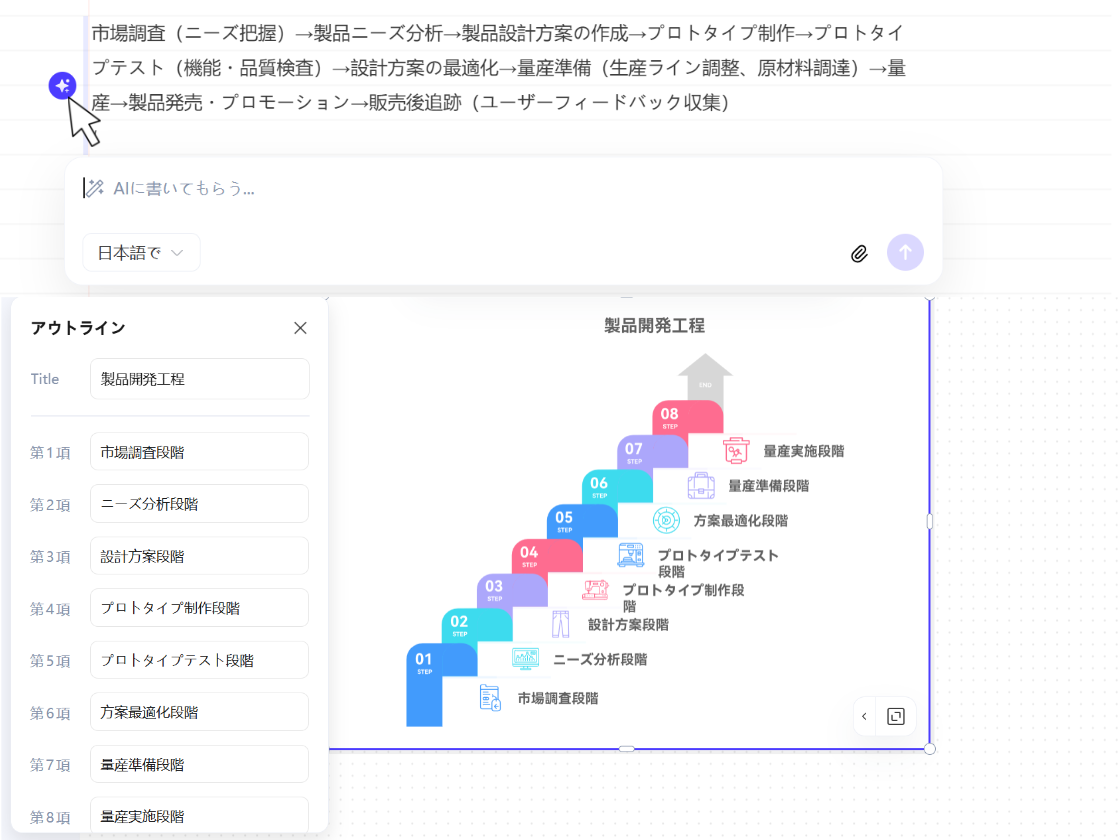This screenshot has height=840, width=1120.
Task: Close the アウトライン panel
Action: 300,328
